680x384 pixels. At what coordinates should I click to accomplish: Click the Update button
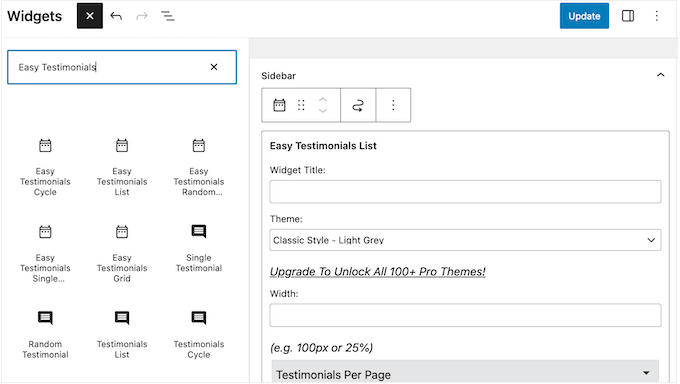pos(584,16)
